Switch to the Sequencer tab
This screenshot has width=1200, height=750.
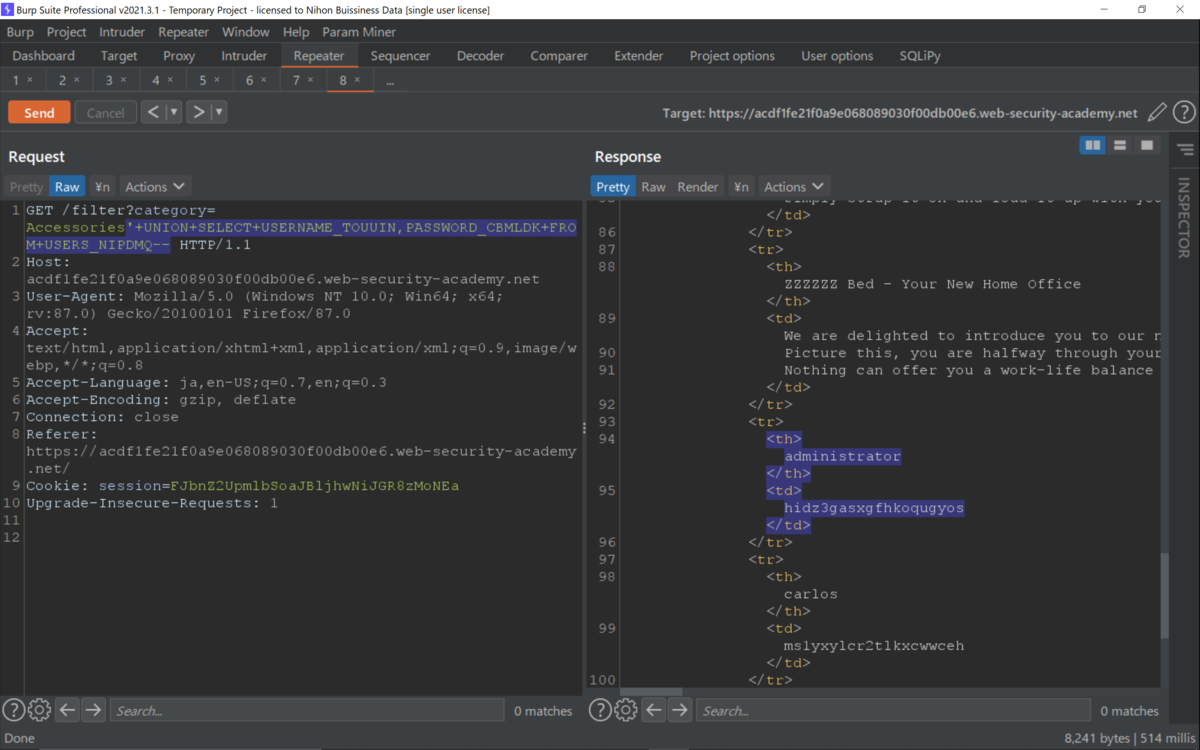[x=400, y=56]
